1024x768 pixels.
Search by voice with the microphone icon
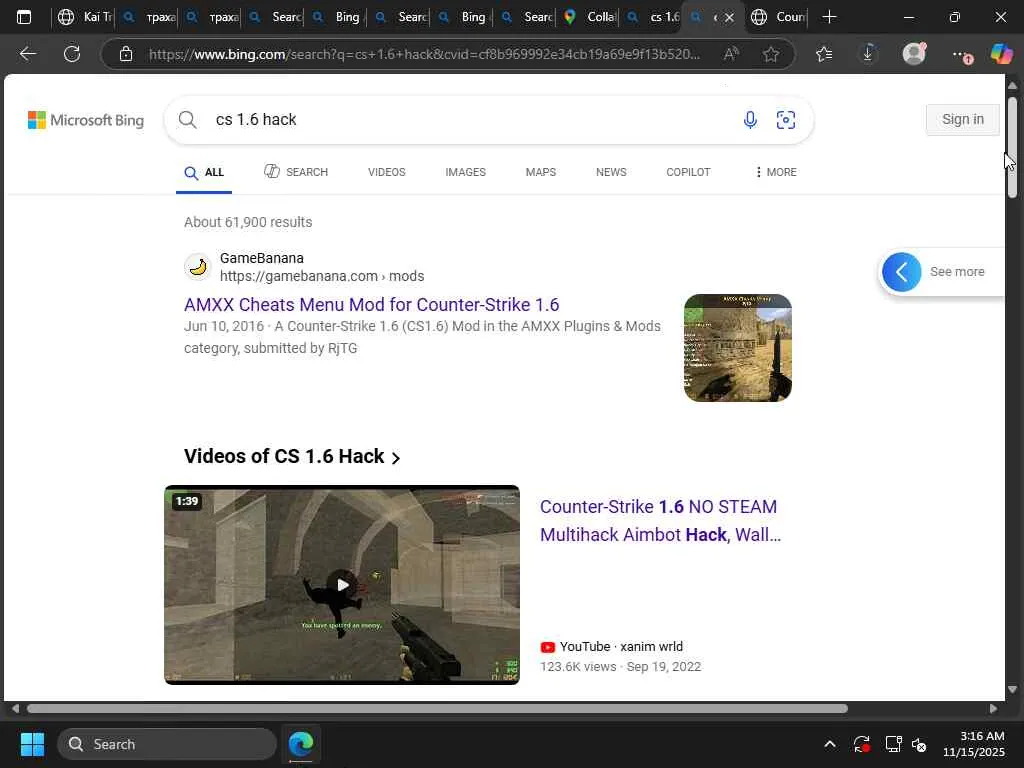[x=750, y=120]
